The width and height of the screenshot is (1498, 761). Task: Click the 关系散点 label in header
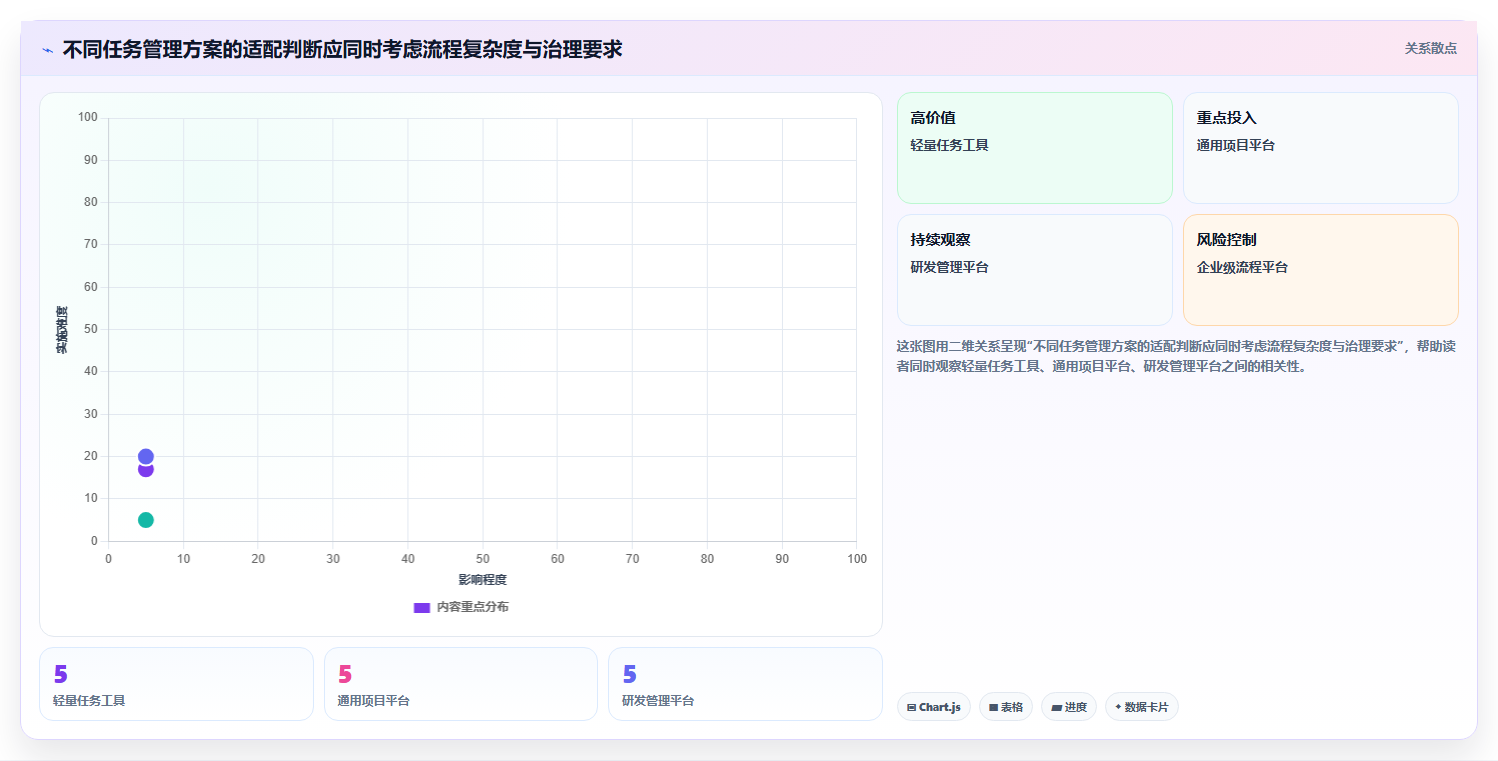1431,48
